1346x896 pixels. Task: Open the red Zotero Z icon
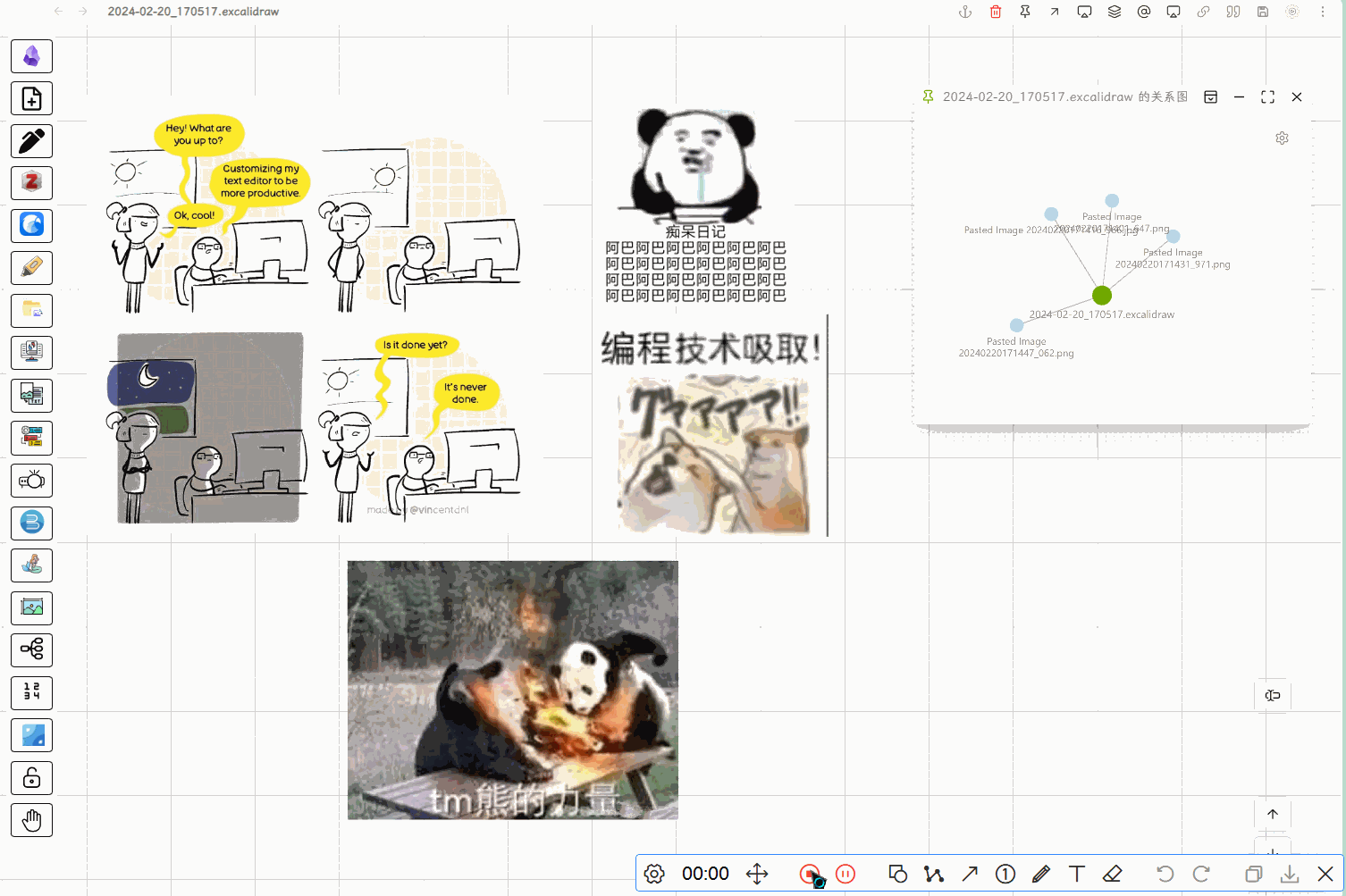31,183
